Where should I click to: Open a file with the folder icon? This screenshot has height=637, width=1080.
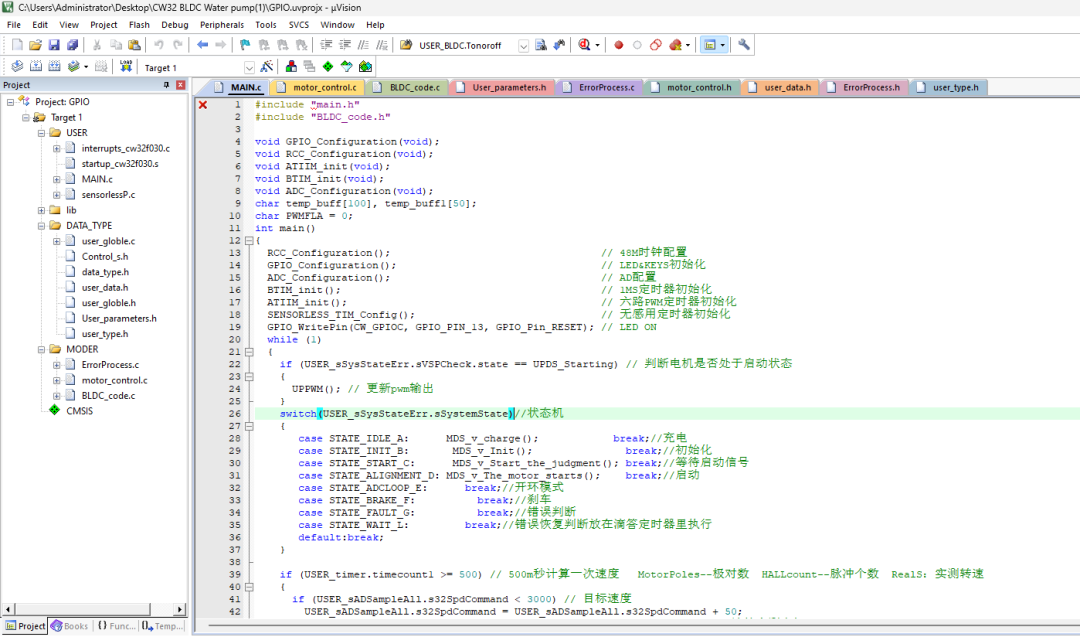pos(35,45)
